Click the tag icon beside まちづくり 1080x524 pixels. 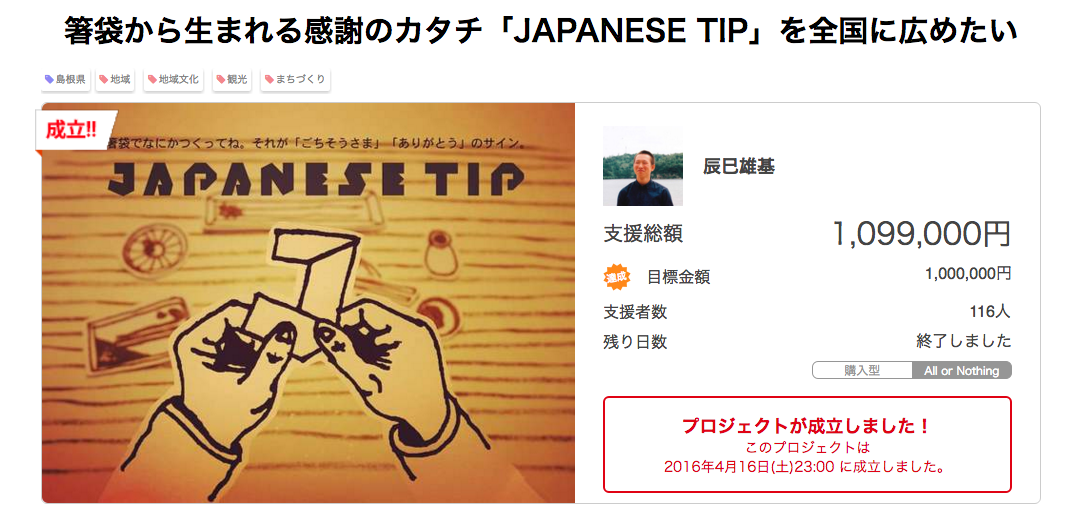pos(269,80)
